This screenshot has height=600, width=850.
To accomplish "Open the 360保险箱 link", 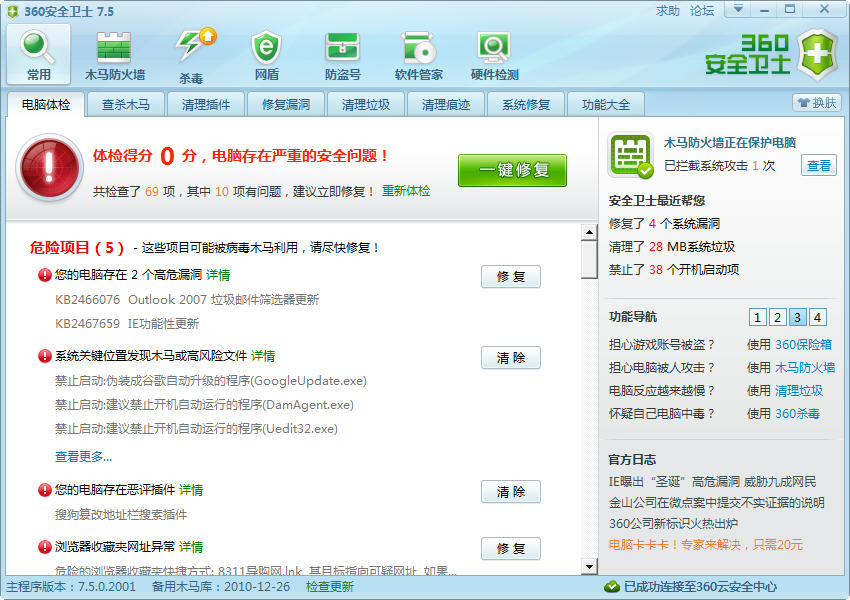I will pos(803,345).
